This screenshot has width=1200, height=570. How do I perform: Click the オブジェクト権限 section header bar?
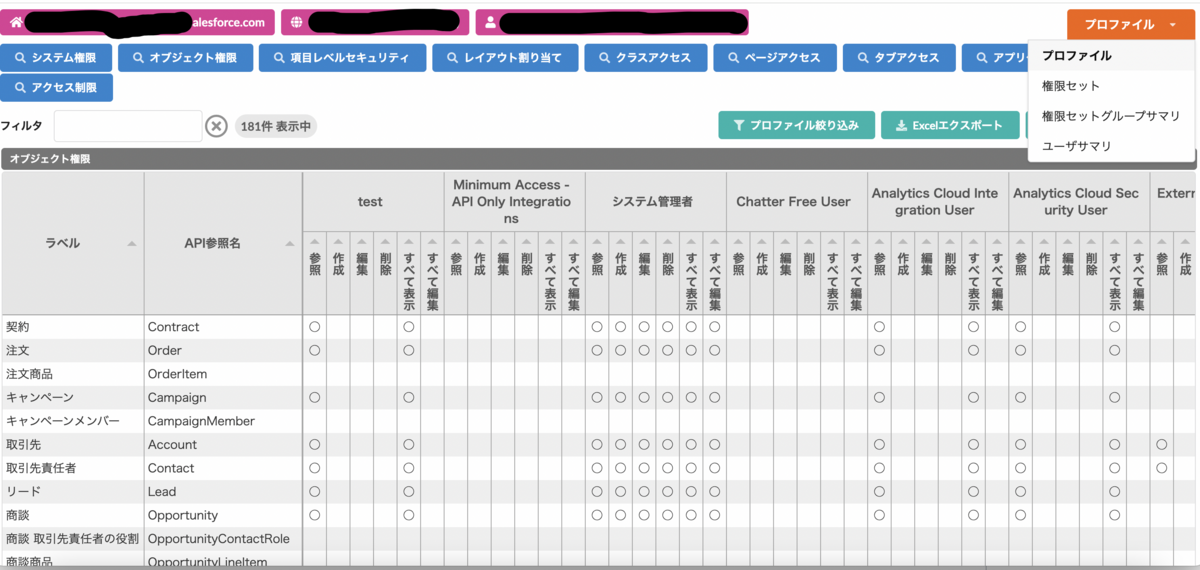[x=600, y=159]
